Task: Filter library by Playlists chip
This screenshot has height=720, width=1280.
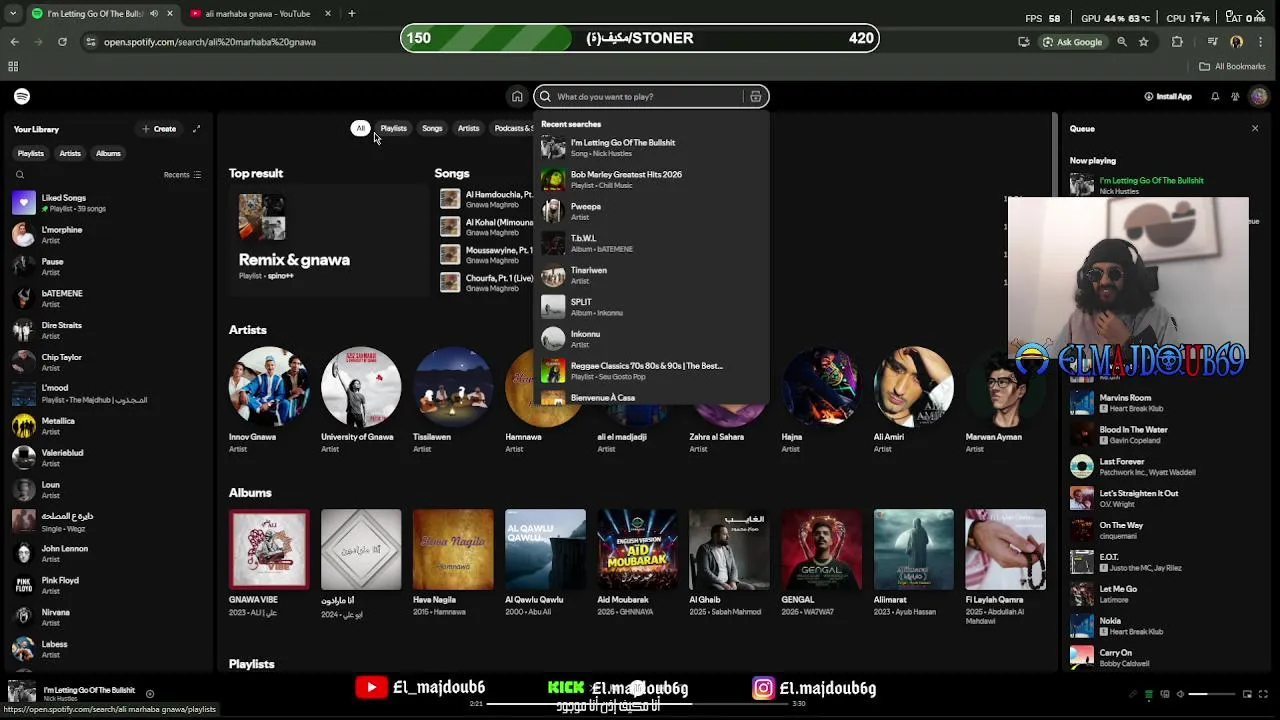Action: click(31, 153)
